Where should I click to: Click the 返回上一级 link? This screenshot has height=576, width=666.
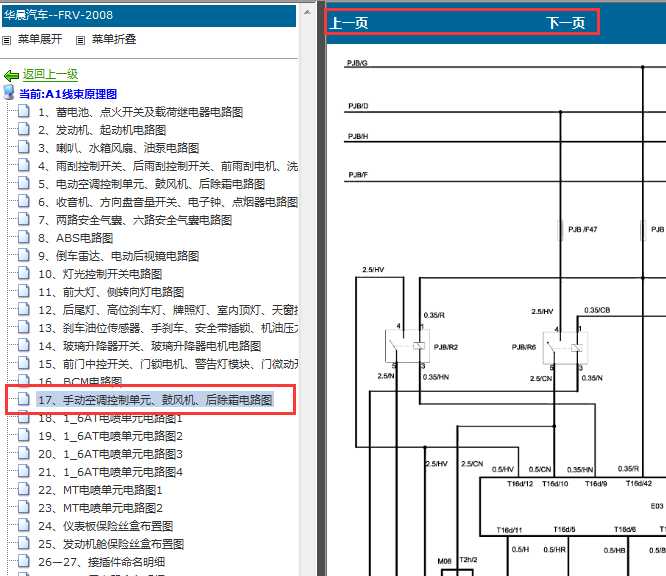51,74
